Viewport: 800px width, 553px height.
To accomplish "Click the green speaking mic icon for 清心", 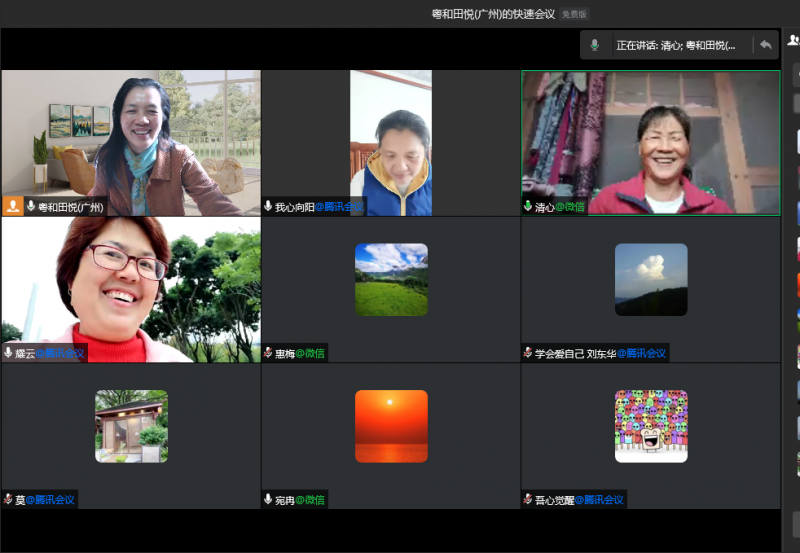I will pyautogui.click(x=528, y=206).
